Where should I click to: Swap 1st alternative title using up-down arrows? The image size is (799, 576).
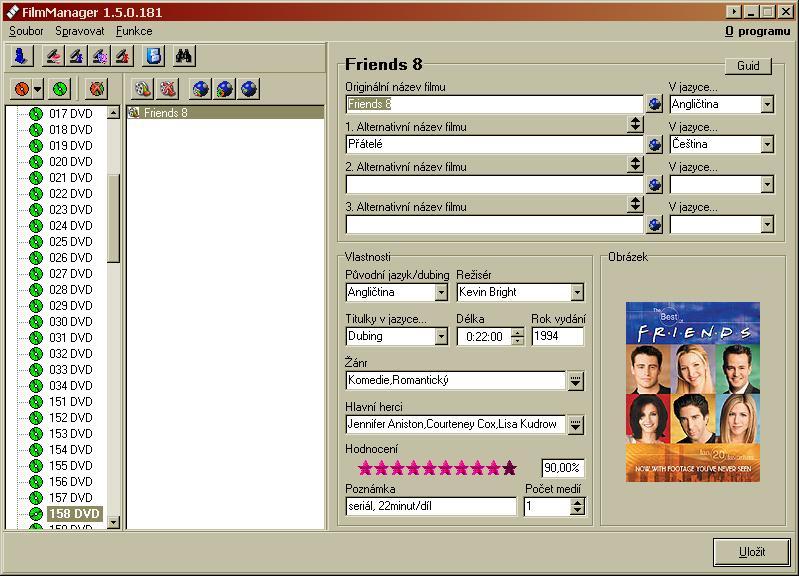(635, 125)
